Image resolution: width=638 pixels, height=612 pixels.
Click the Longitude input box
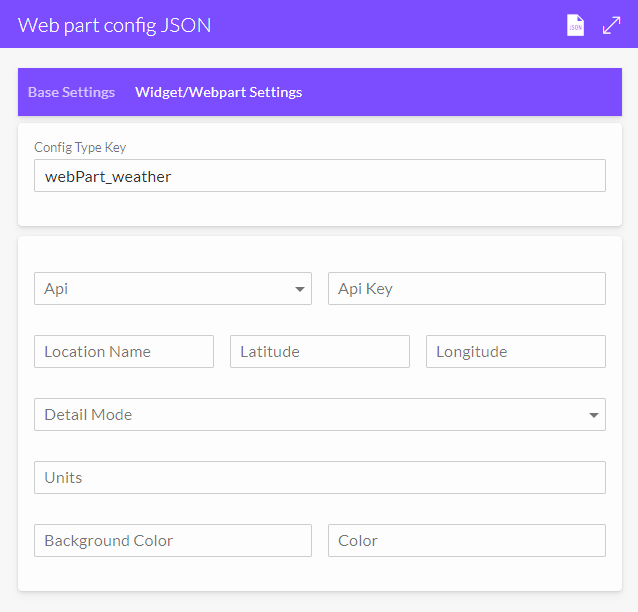click(x=516, y=352)
